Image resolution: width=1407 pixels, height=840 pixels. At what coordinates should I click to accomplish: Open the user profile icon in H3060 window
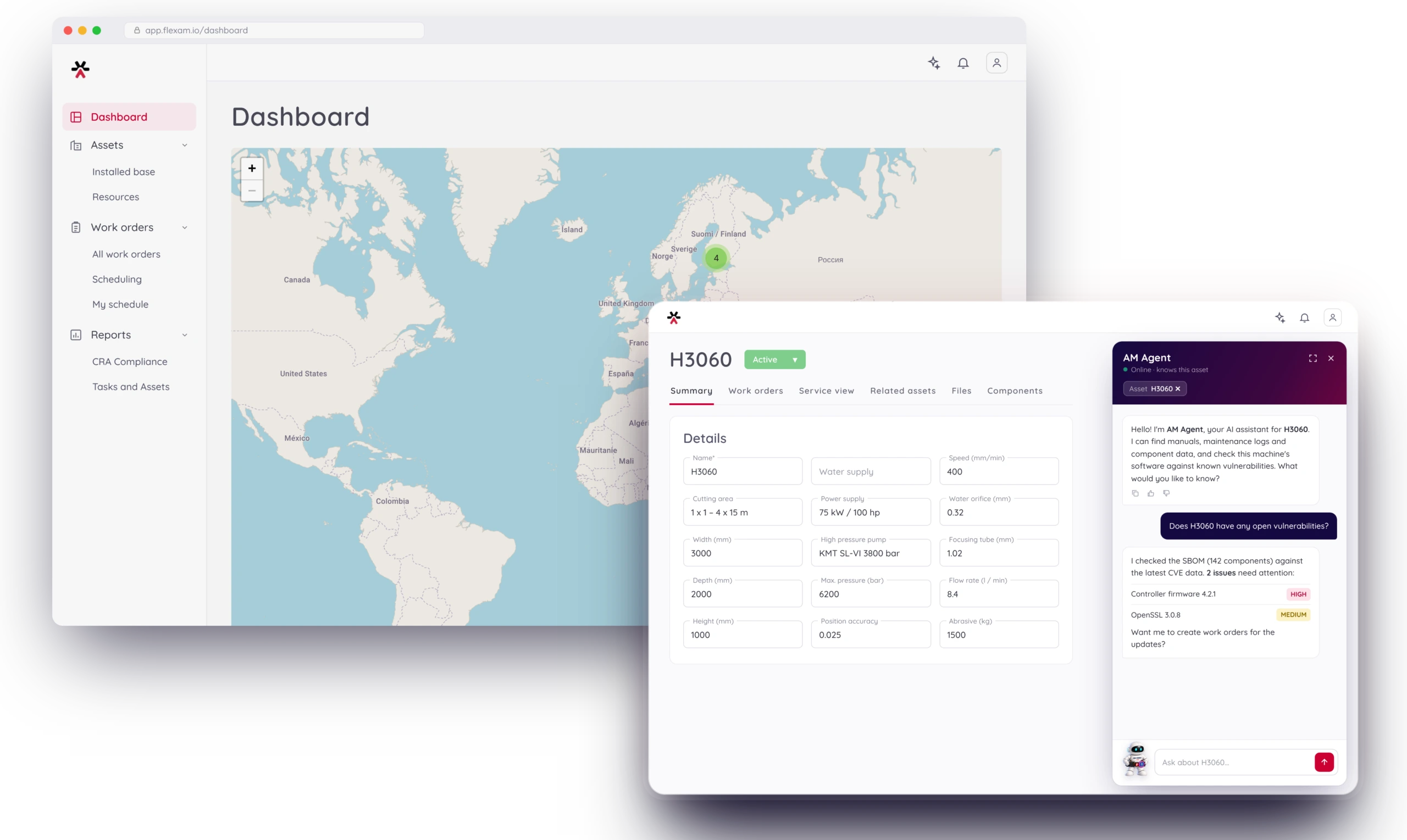[x=1333, y=318]
